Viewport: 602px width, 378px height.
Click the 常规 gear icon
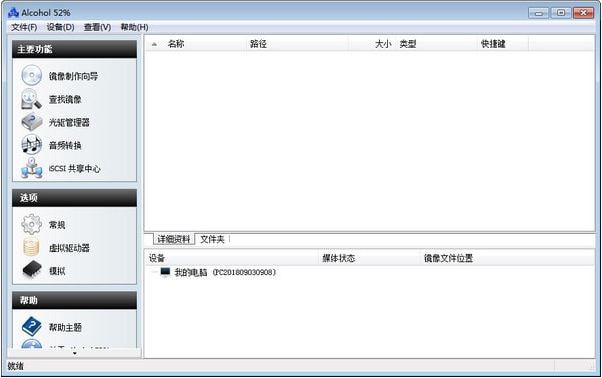(x=31, y=224)
